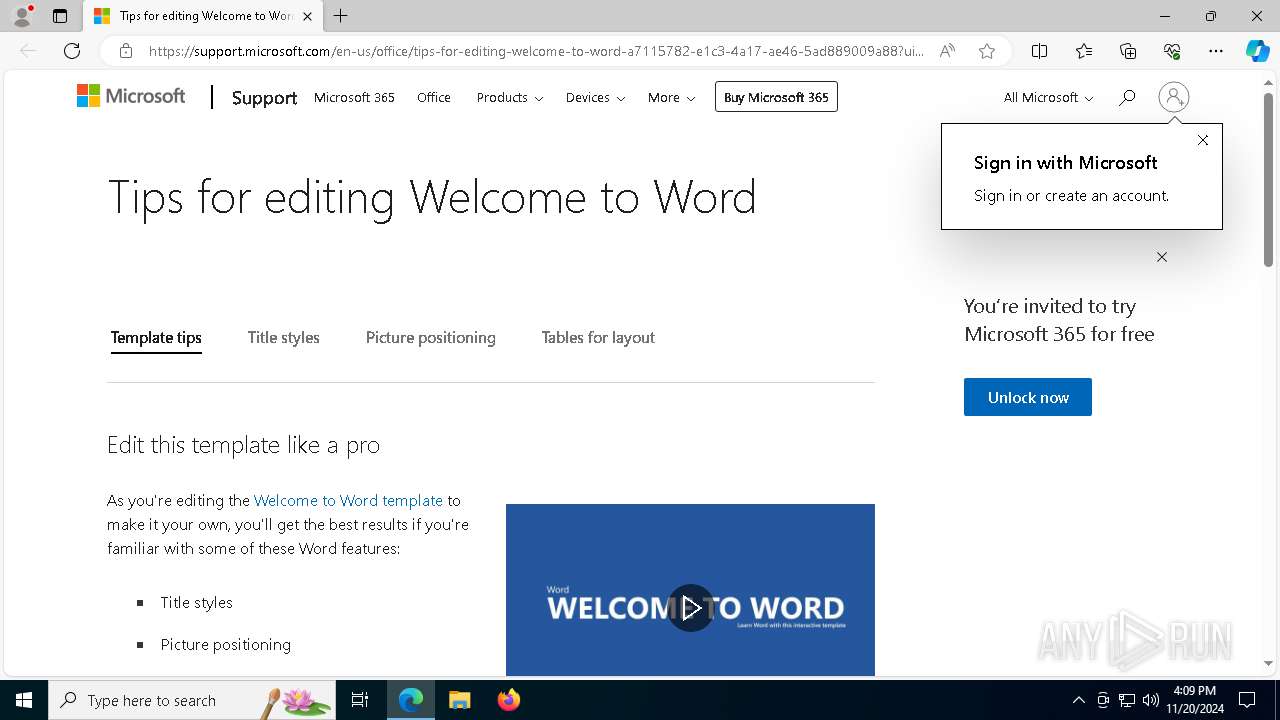
Task: Expand the Products dropdown
Action: (x=510, y=97)
